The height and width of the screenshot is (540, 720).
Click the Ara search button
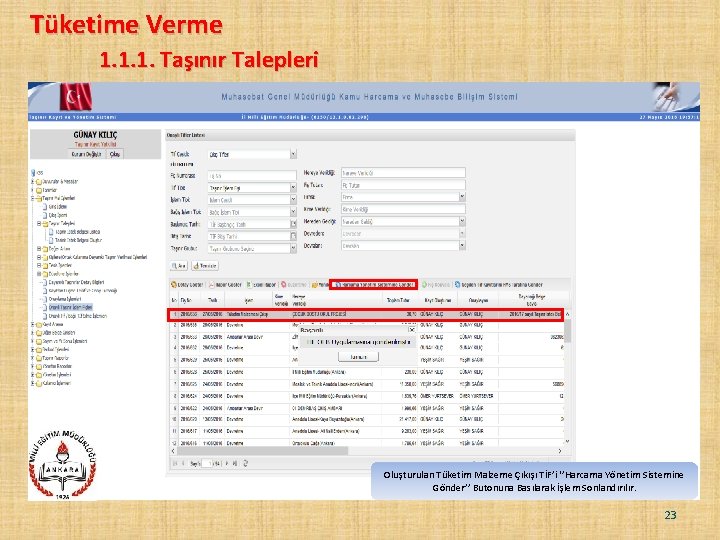point(179,266)
